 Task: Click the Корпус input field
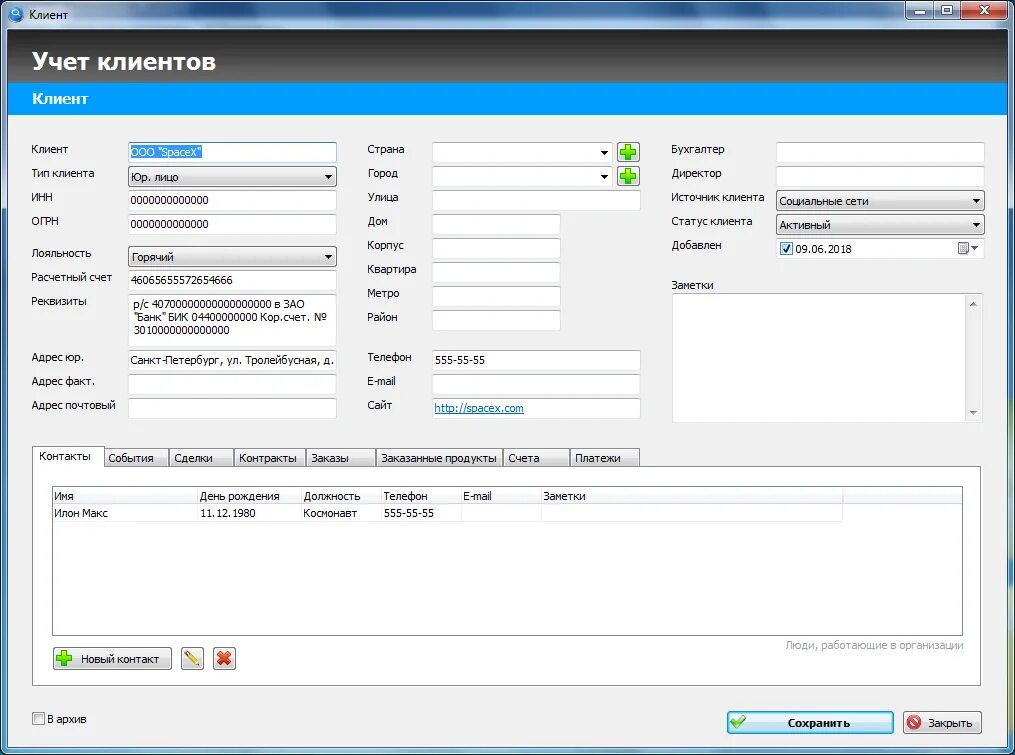pyautogui.click(x=496, y=248)
